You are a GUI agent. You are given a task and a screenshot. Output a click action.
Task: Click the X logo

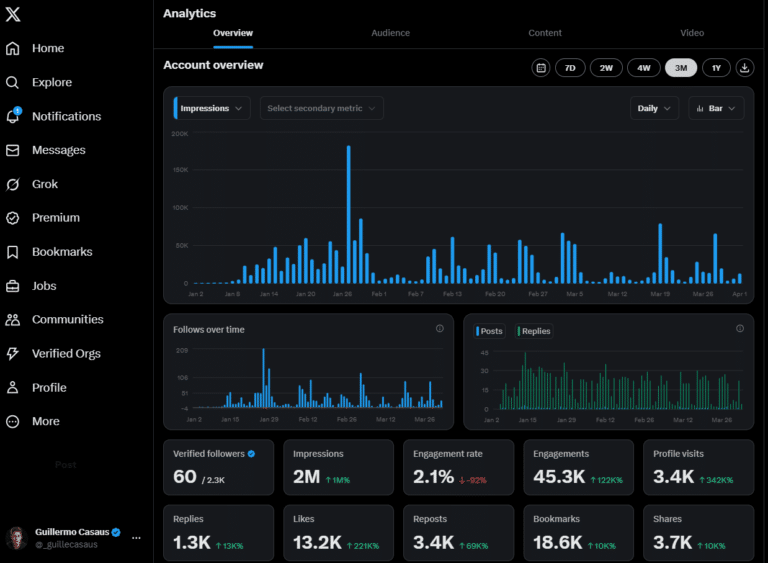point(13,14)
